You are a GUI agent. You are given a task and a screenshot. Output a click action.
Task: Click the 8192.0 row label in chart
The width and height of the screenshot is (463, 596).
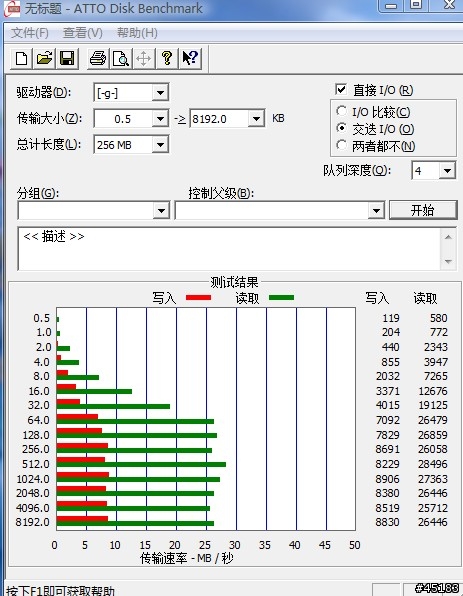(33, 522)
